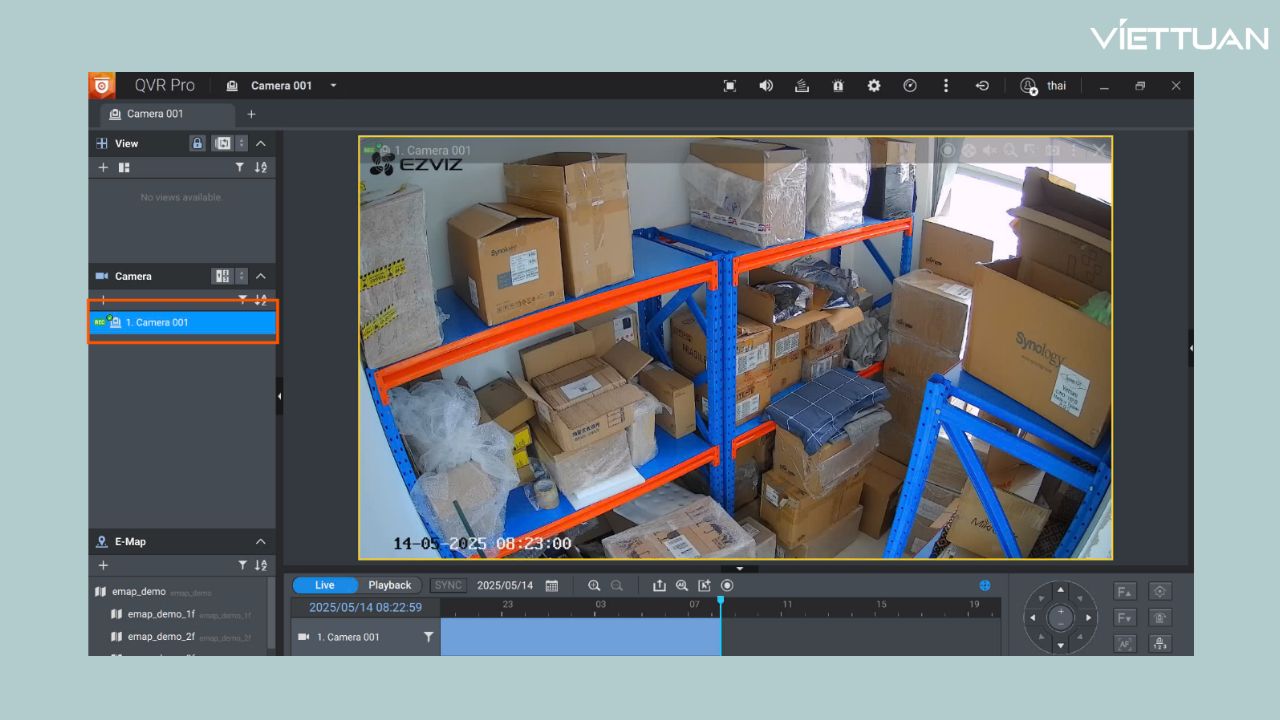Collapse the left sidebar arrow handle

(280, 396)
